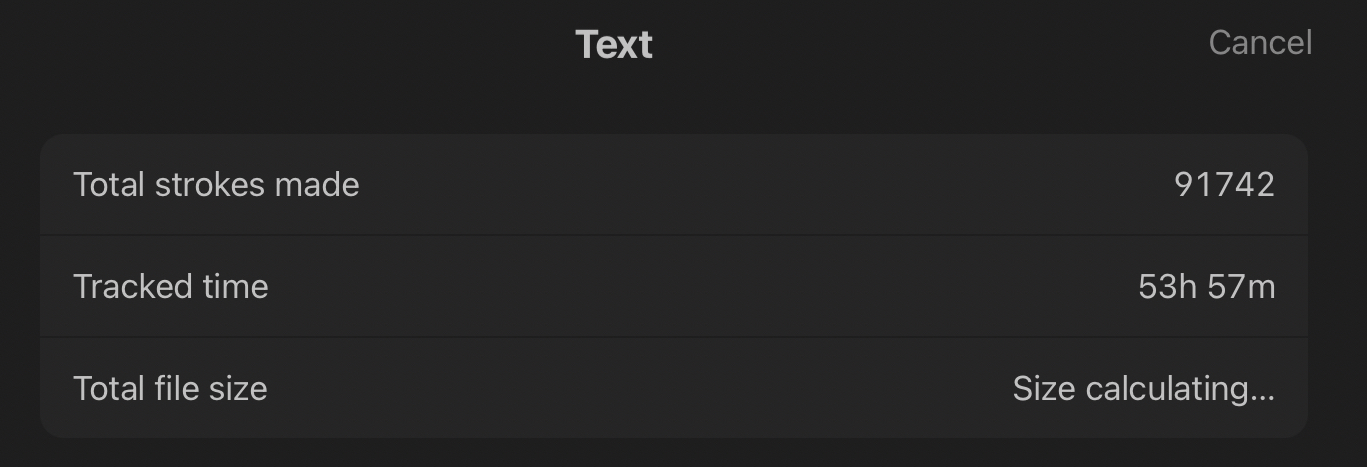Click the dark background below the statistics card

pos(674,453)
